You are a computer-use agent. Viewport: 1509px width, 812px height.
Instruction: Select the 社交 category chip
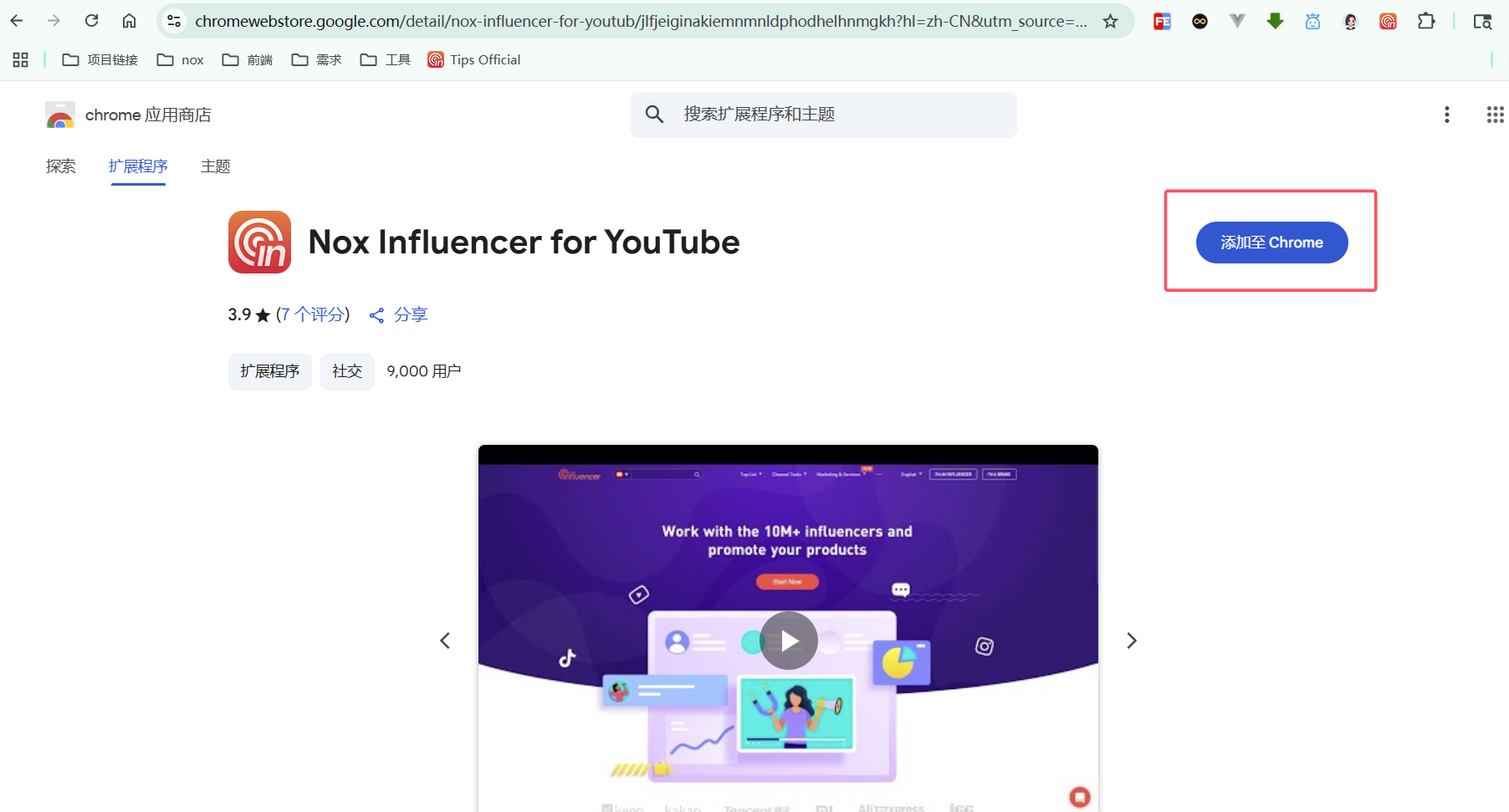pyautogui.click(x=347, y=371)
